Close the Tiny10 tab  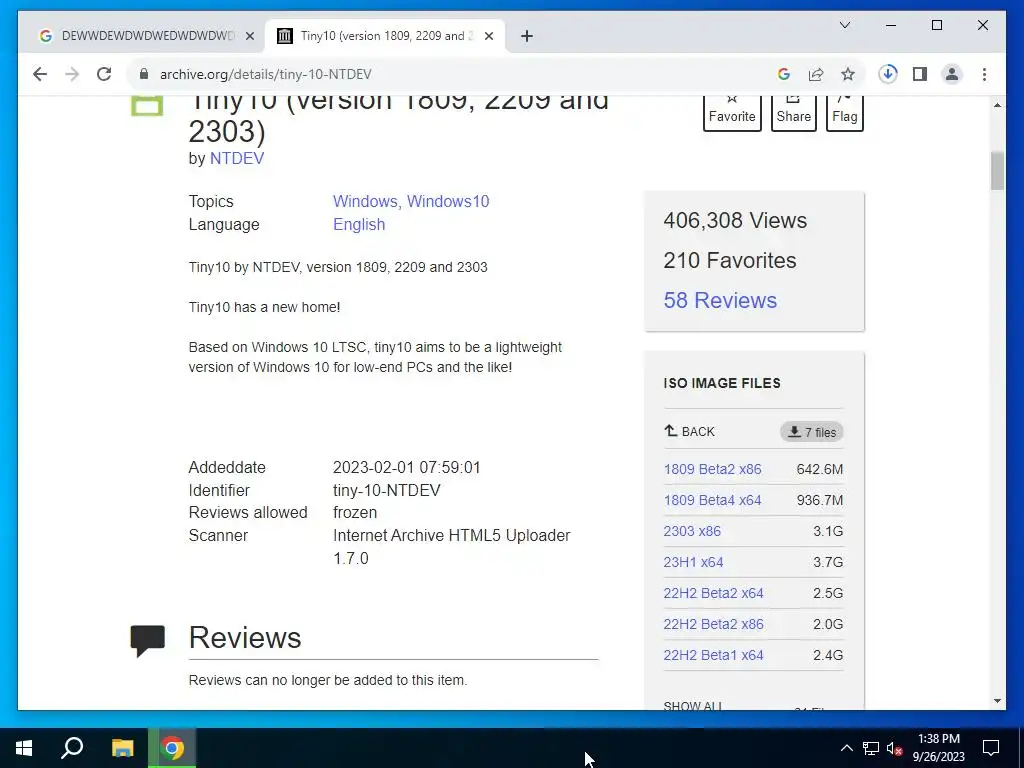(488, 36)
